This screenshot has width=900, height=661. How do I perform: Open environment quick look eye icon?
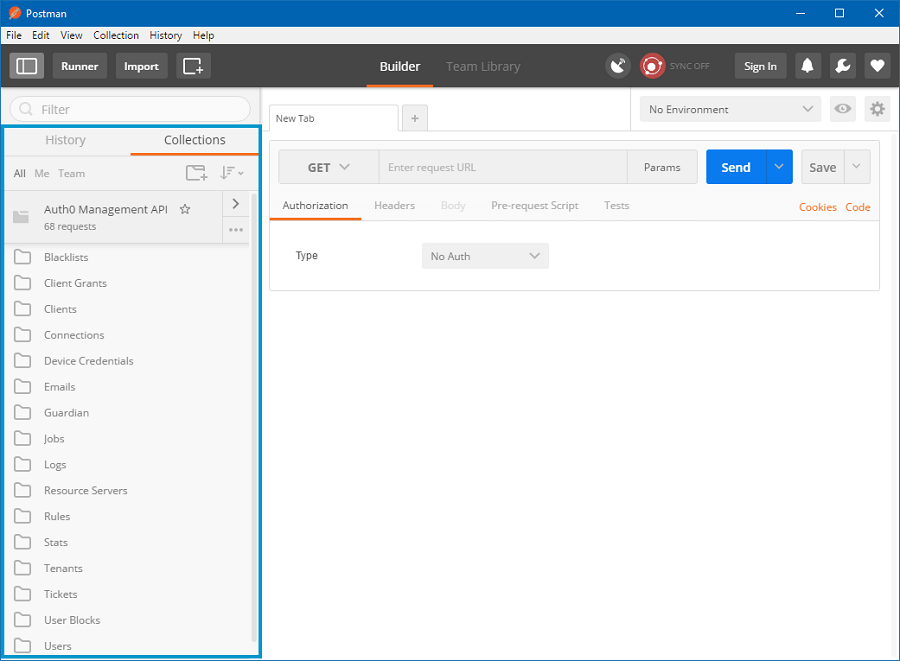pyautogui.click(x=843, y=109)
